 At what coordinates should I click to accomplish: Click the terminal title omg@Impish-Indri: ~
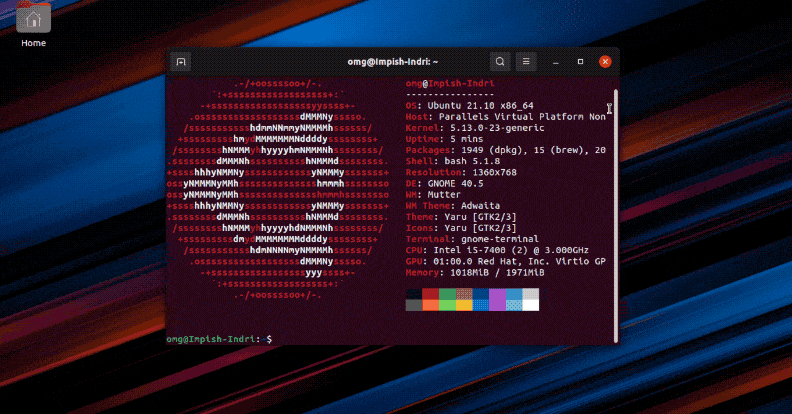[x=392, y=62]
